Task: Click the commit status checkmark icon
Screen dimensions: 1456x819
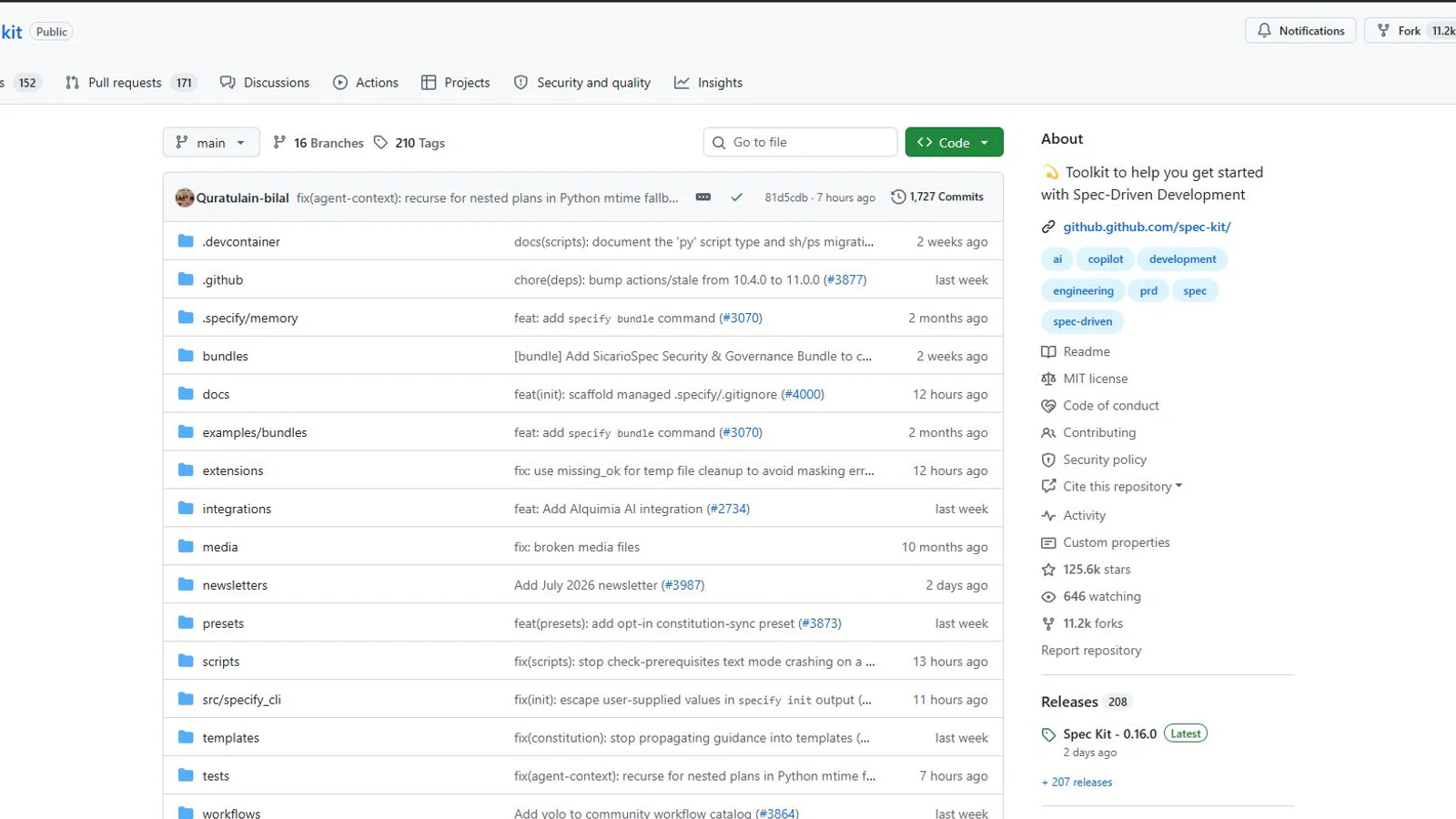Action: click(737, 197)
